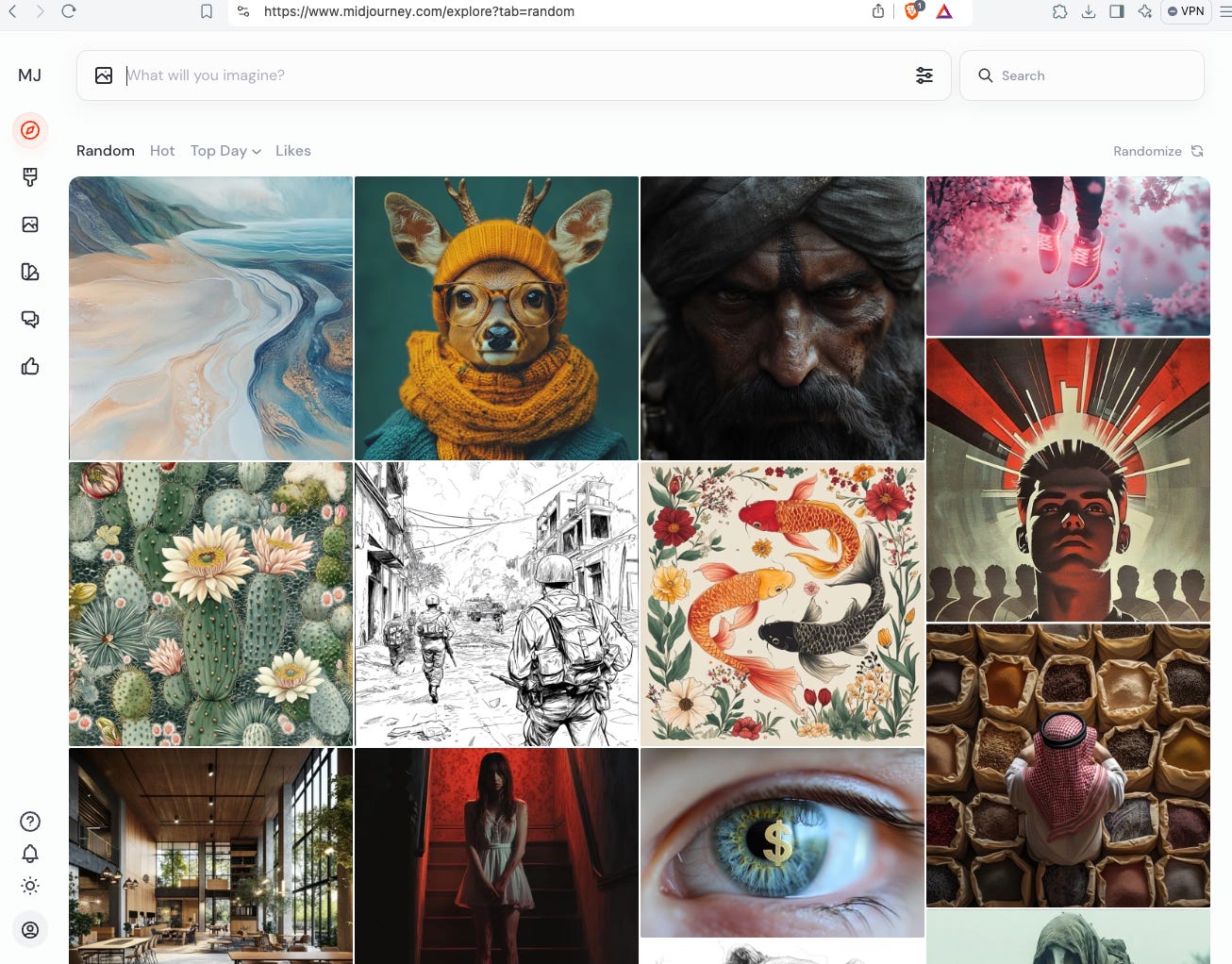Click the MJ logo
This screenshot has height=964, width=1232.
30,75
